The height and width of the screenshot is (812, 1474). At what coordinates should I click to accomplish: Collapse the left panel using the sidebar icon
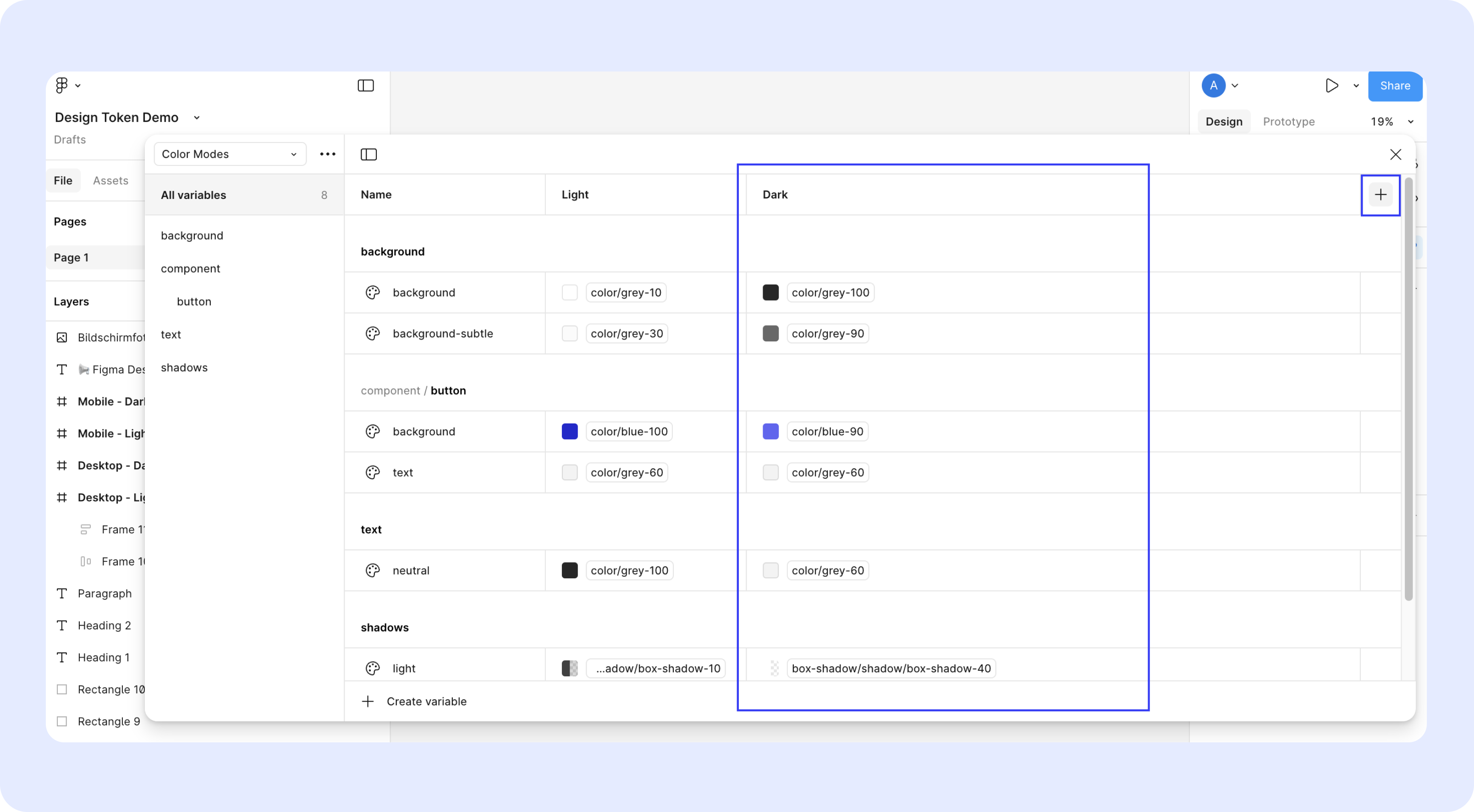point(366,86)
